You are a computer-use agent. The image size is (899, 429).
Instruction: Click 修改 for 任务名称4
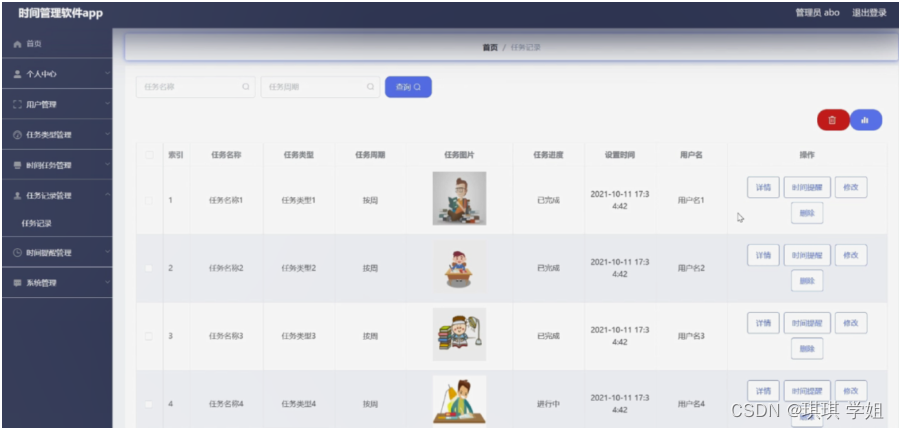click(x=851, y=391)
